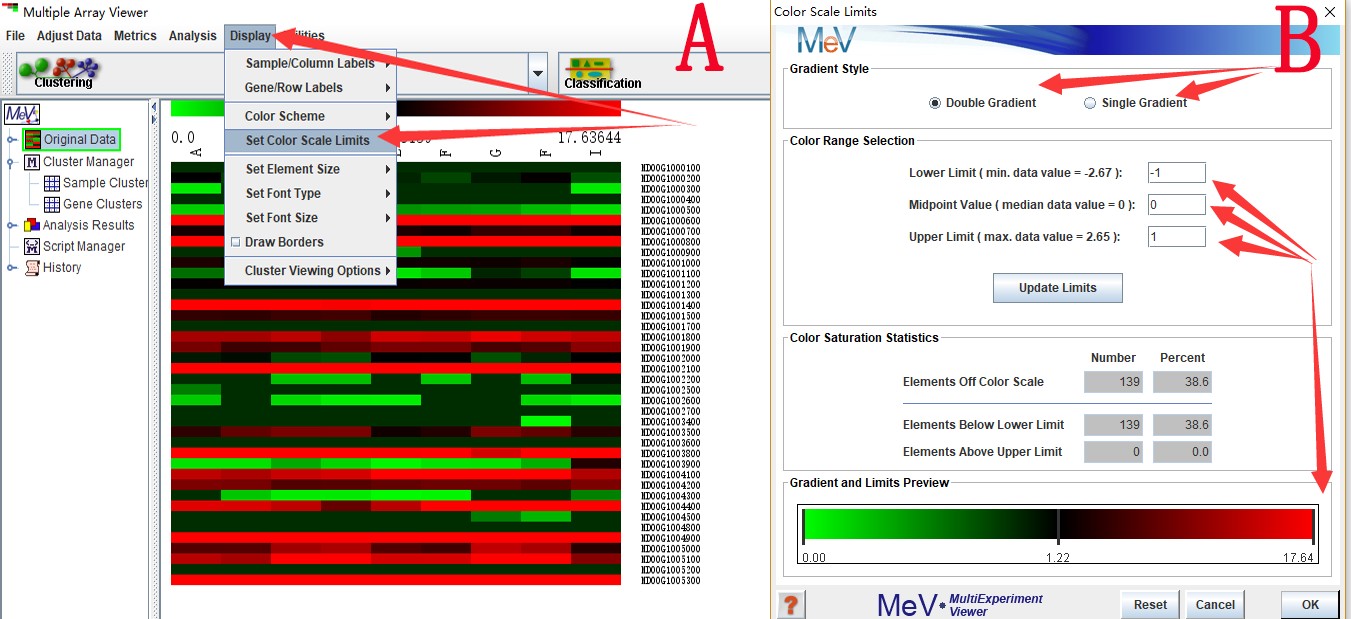1351x619 pixels.
Task: Select the Single Gradient radio button
Action: 1090,103
